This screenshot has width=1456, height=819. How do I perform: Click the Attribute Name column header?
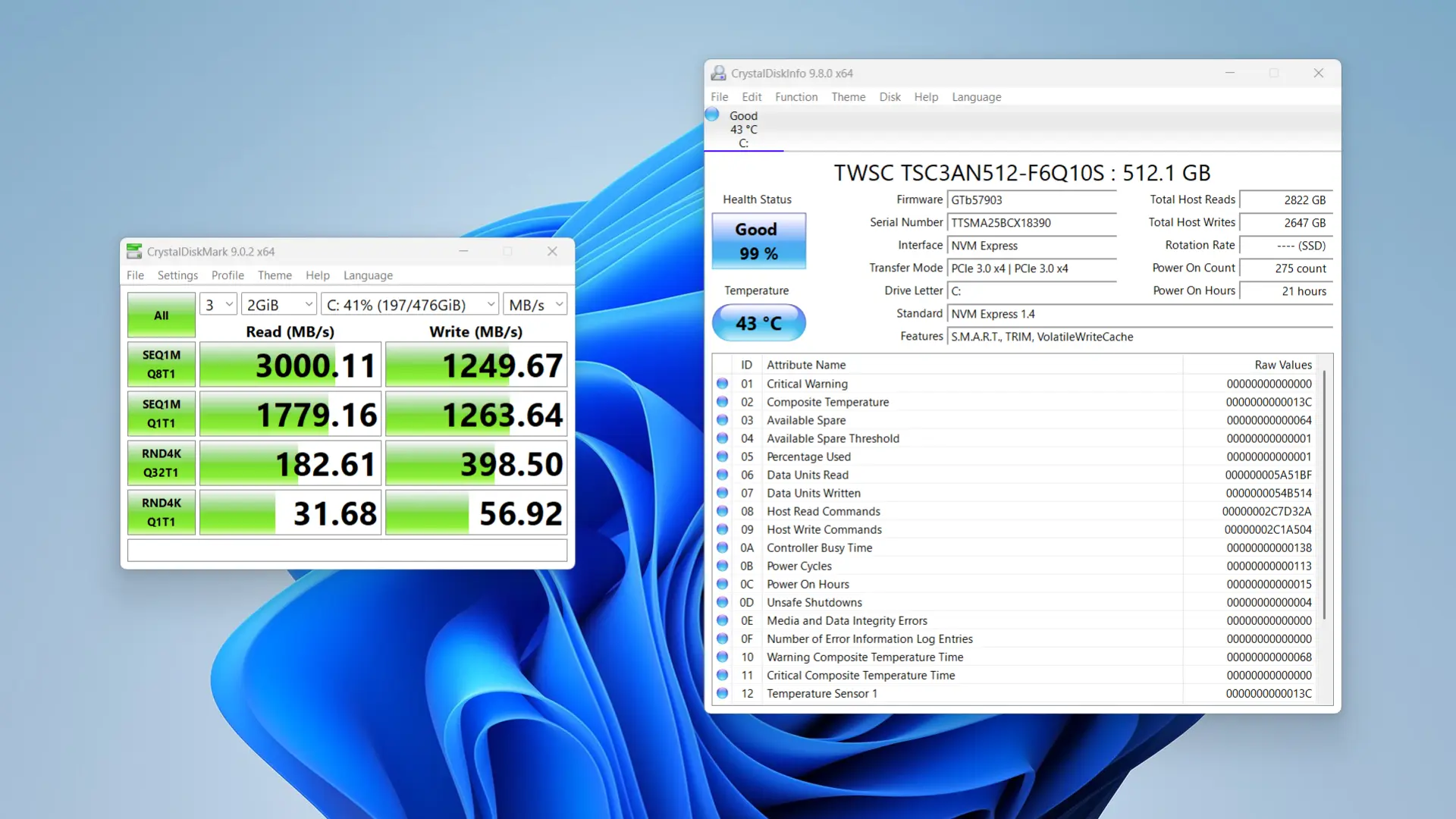[973, 365]
